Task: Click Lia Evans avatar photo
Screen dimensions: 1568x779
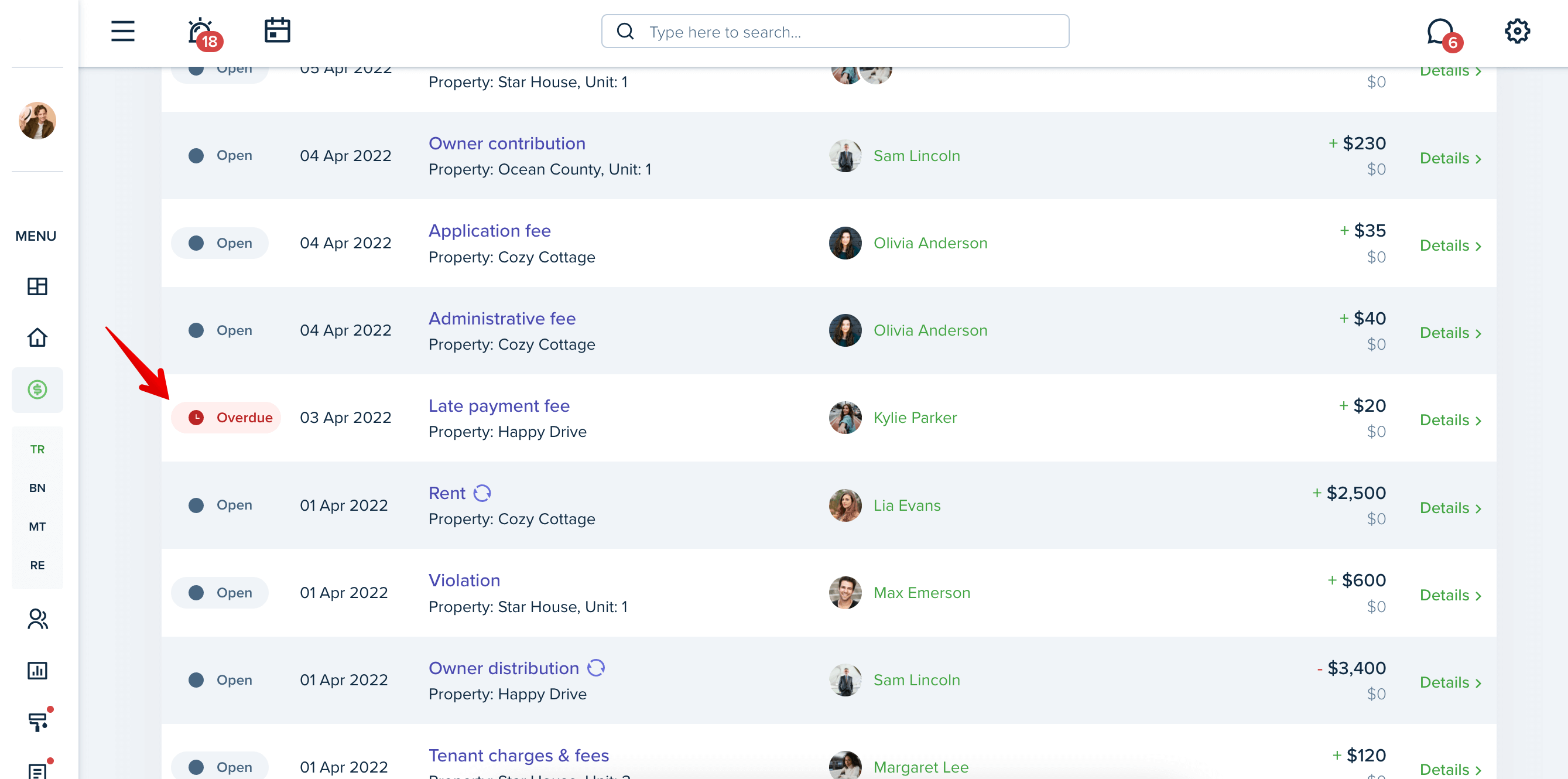Action: pyautogui.click(x=845, y=505)
